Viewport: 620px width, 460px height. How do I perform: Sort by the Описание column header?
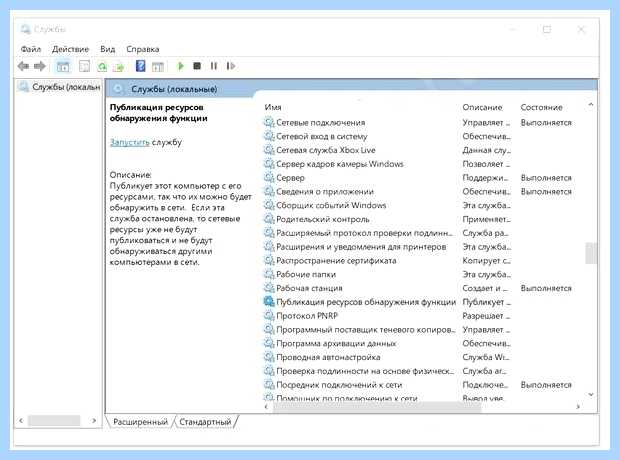tap(482, 107)
